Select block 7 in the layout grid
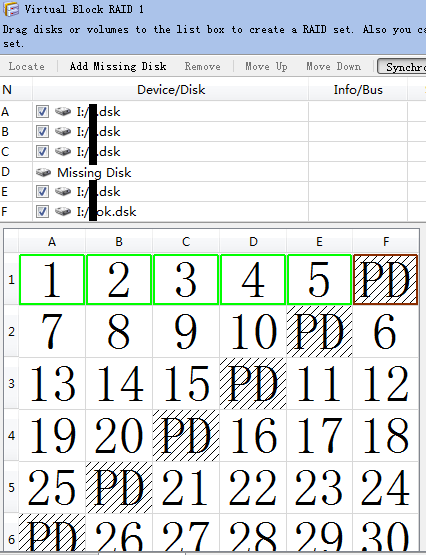Viewport: 426px width, 555px height. [52, 331]
